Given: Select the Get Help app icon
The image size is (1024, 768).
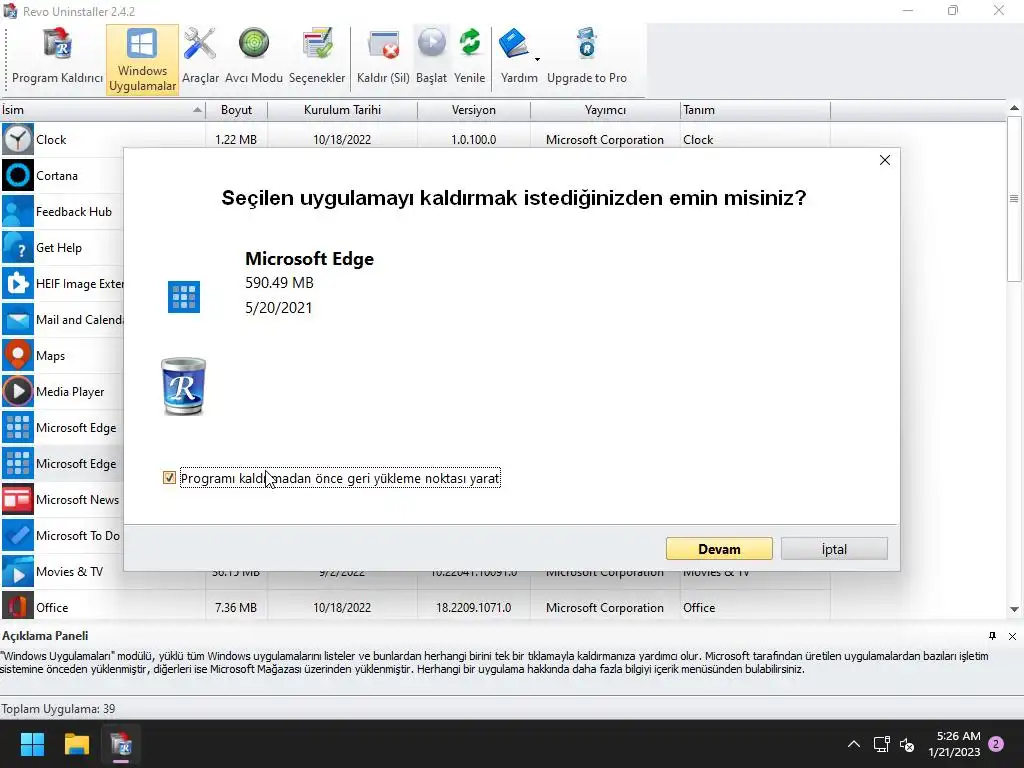Looking at the screenshot, I should (18, 248).
